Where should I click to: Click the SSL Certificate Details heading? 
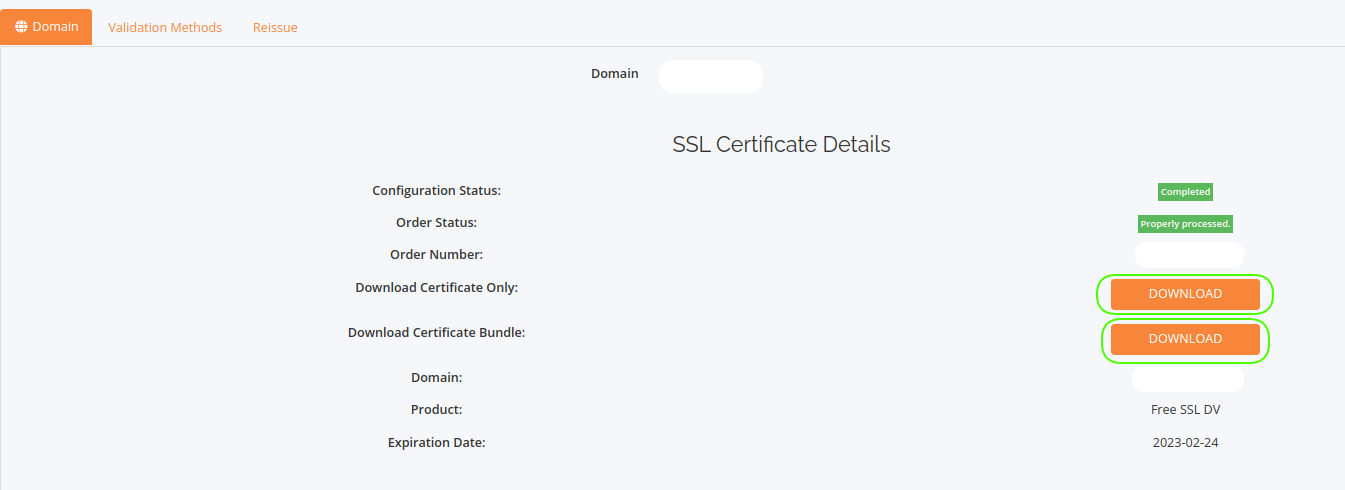point(781,144)
